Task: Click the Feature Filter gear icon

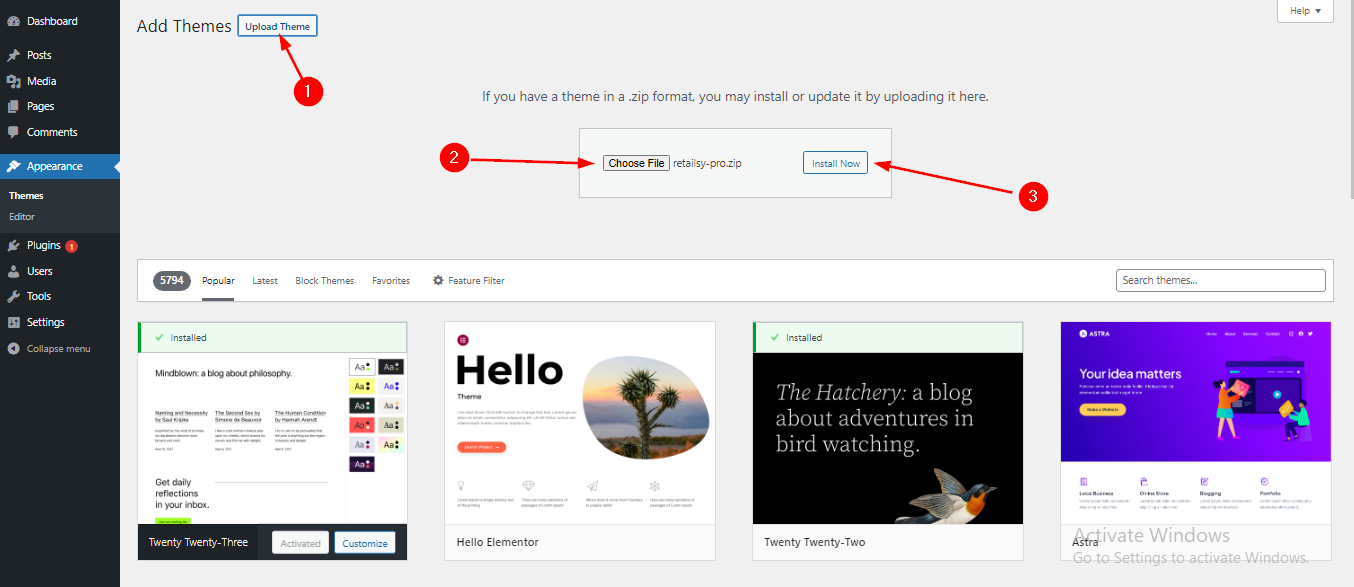Action: pos(438,281)
